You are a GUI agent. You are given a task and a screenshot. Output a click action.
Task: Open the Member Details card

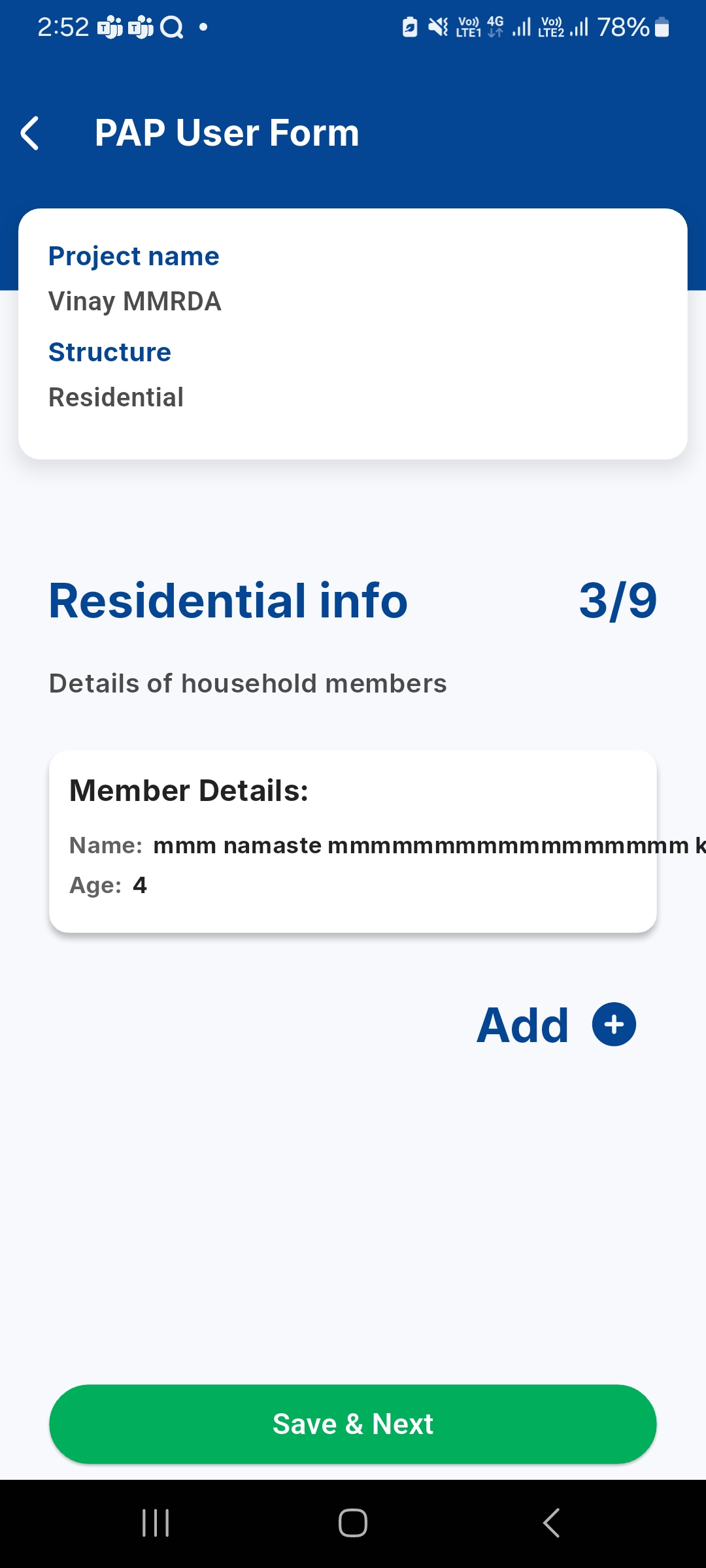point(353,841)
